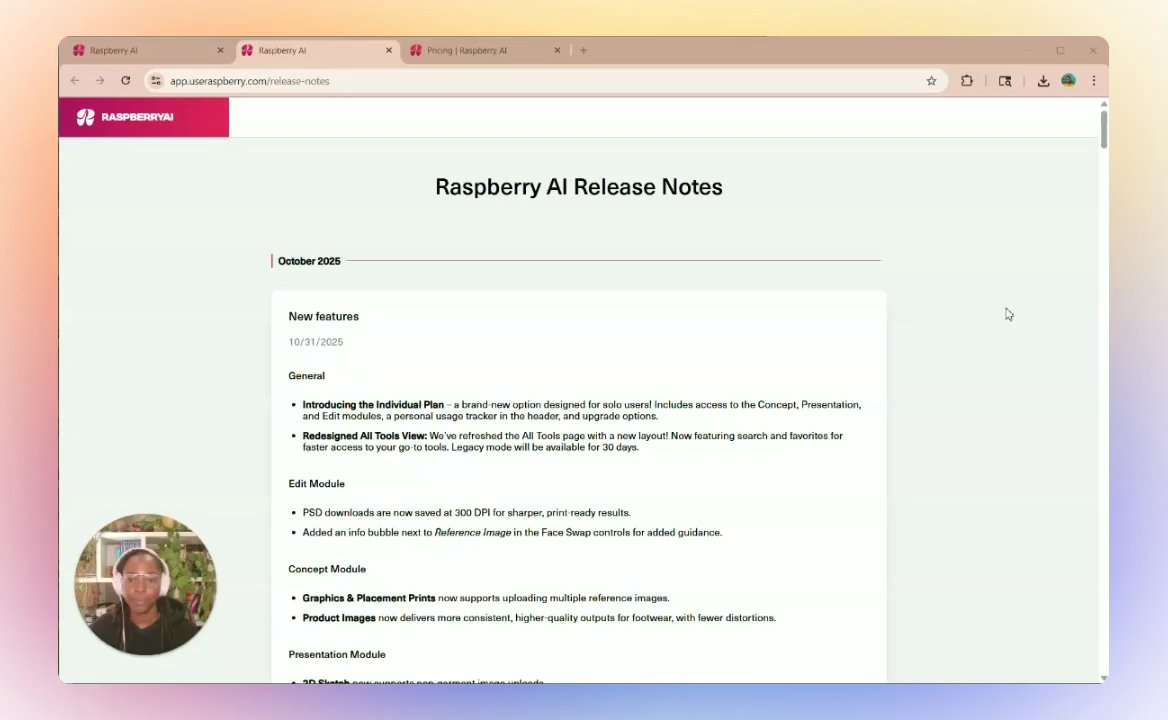Reload the release notes page
The height and width of the screenshot is (720, 1168).
126,80
